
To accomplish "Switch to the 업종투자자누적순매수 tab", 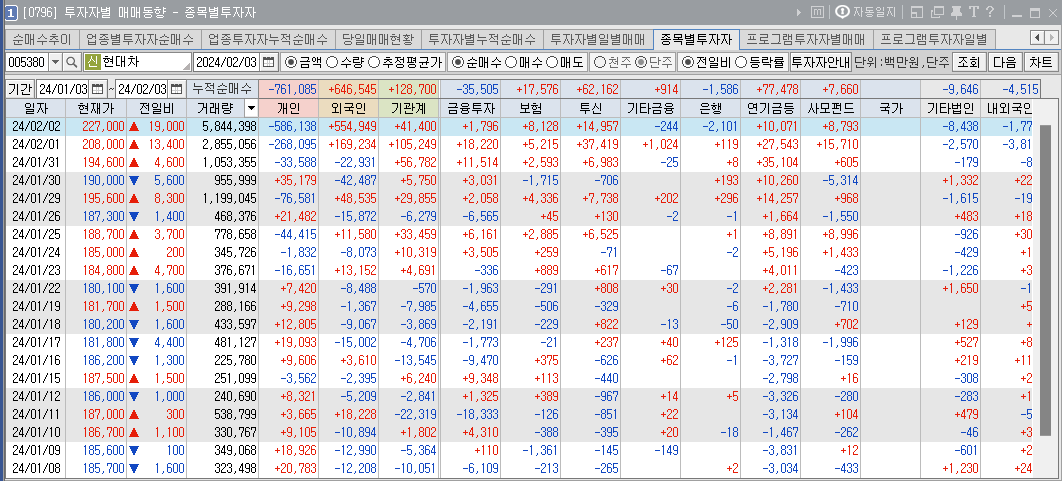I will click(268, 39).
